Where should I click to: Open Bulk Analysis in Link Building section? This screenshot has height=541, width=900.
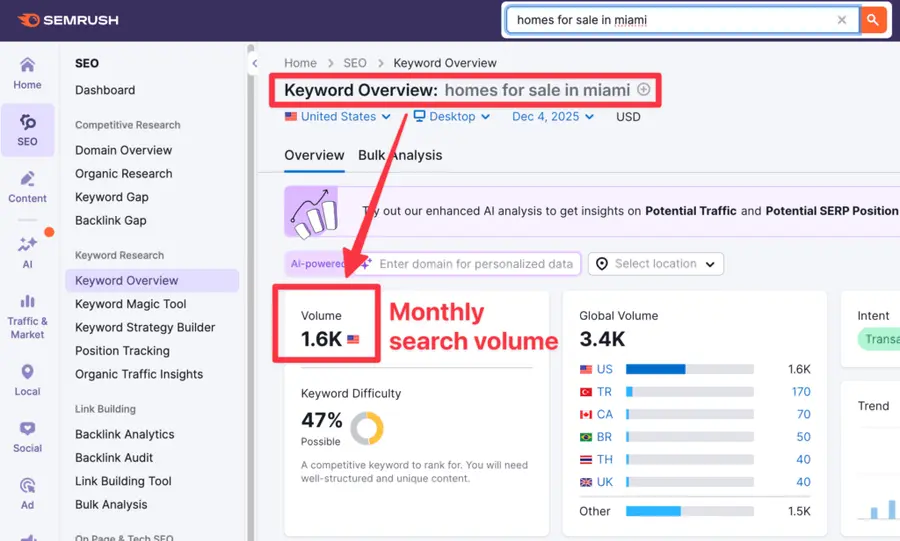(111, 505)
